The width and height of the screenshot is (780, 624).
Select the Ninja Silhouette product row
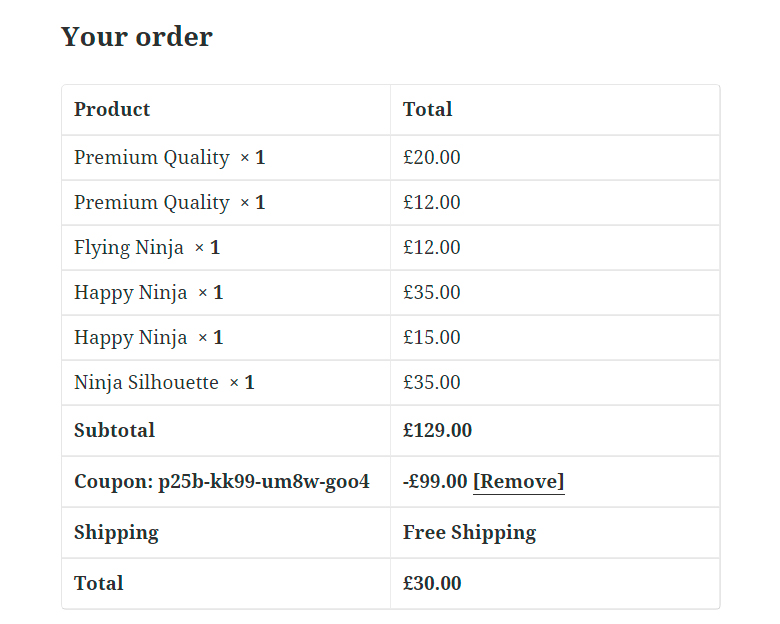coord(390,382)
